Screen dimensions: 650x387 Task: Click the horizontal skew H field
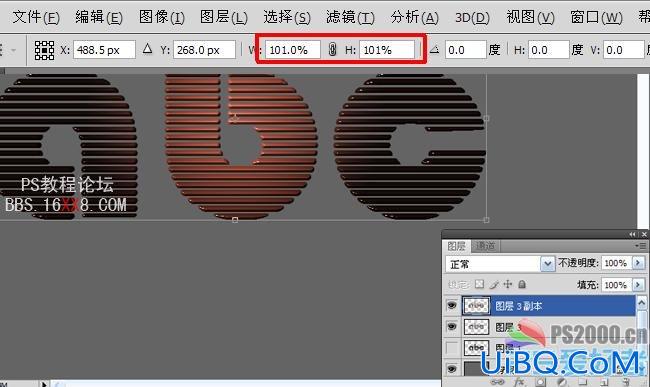(x=548, y=50)
